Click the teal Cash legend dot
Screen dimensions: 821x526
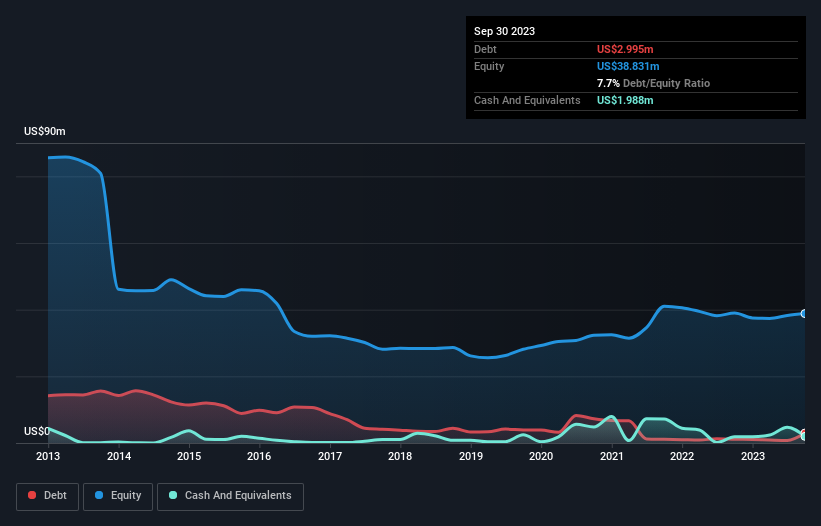[173, 495]
